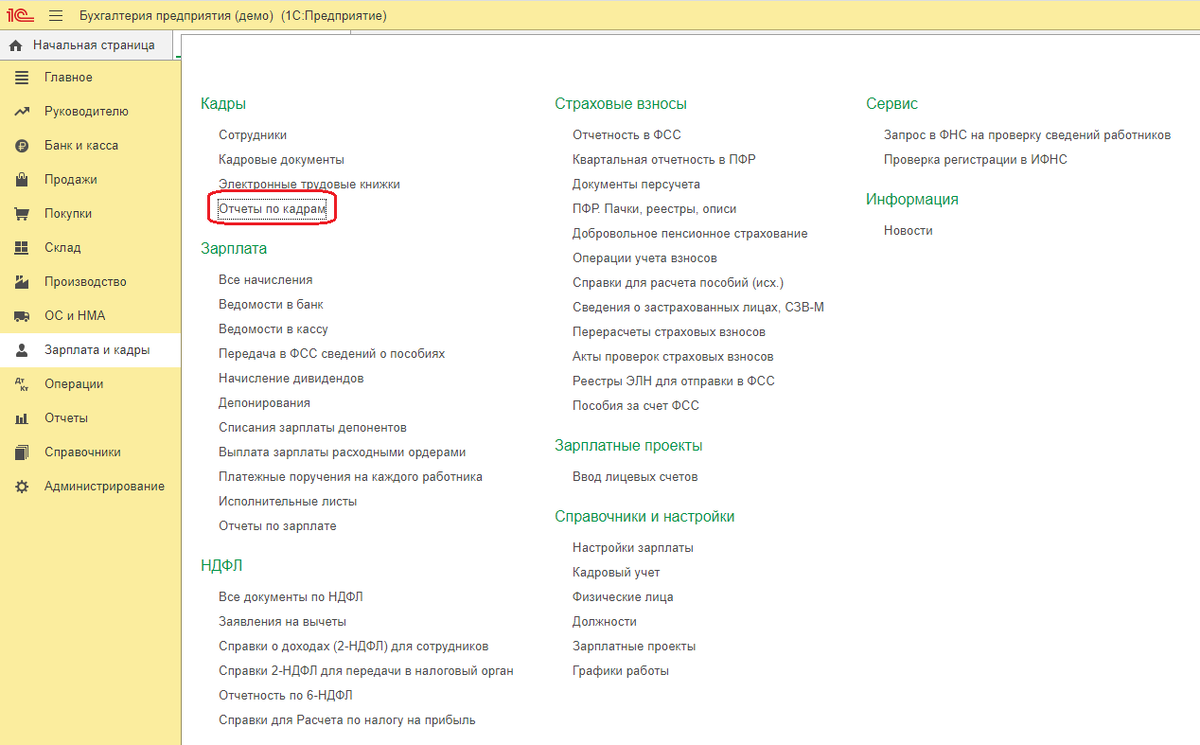Open Пособия за счет ФСС
Image resolution: width=1200 pixels, height=745 pixels.
coord(635,406)
